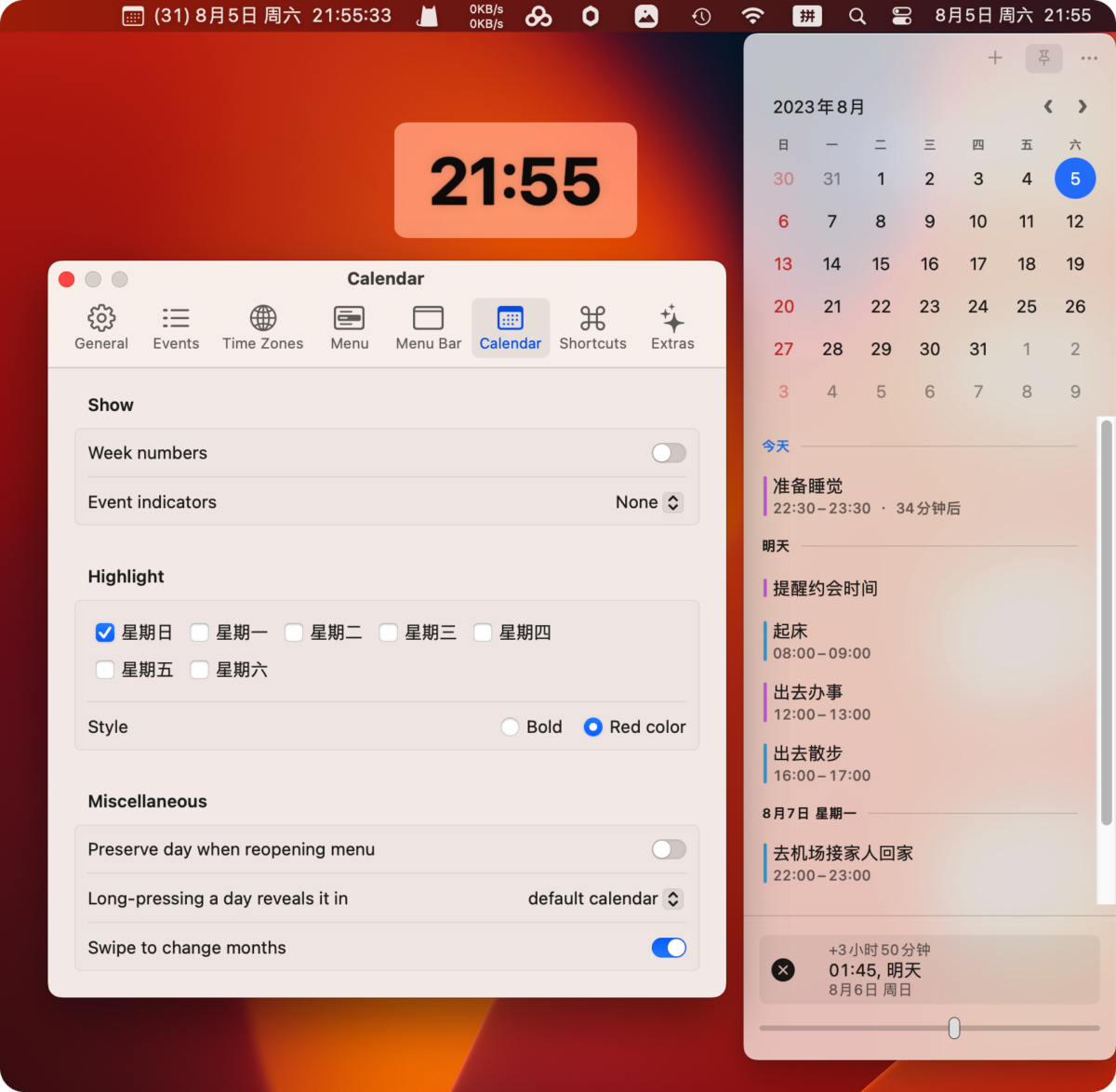Screen dimensions: 1116x1092
Task: Pick date 29 in the month grid
Action: [x=881, y=350]
